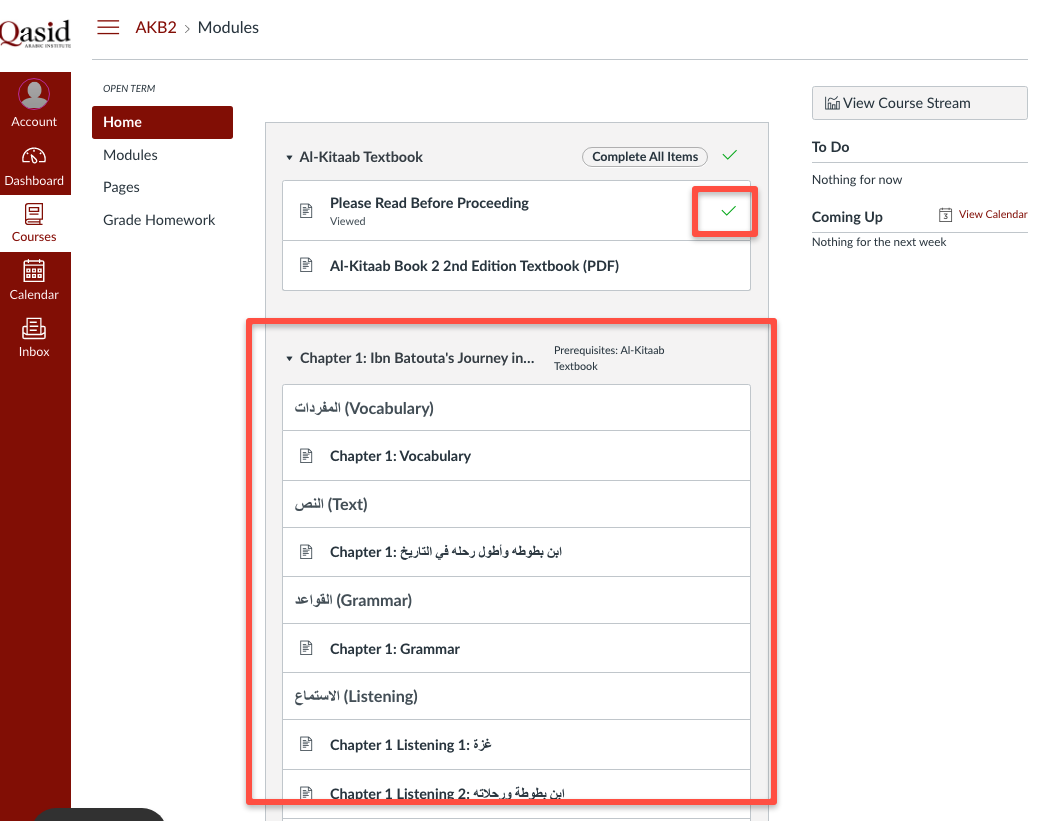Click the AKB2 breadcrumb link
The height and width of the screenshot is (821, 1040).
(x=156, y=27)
